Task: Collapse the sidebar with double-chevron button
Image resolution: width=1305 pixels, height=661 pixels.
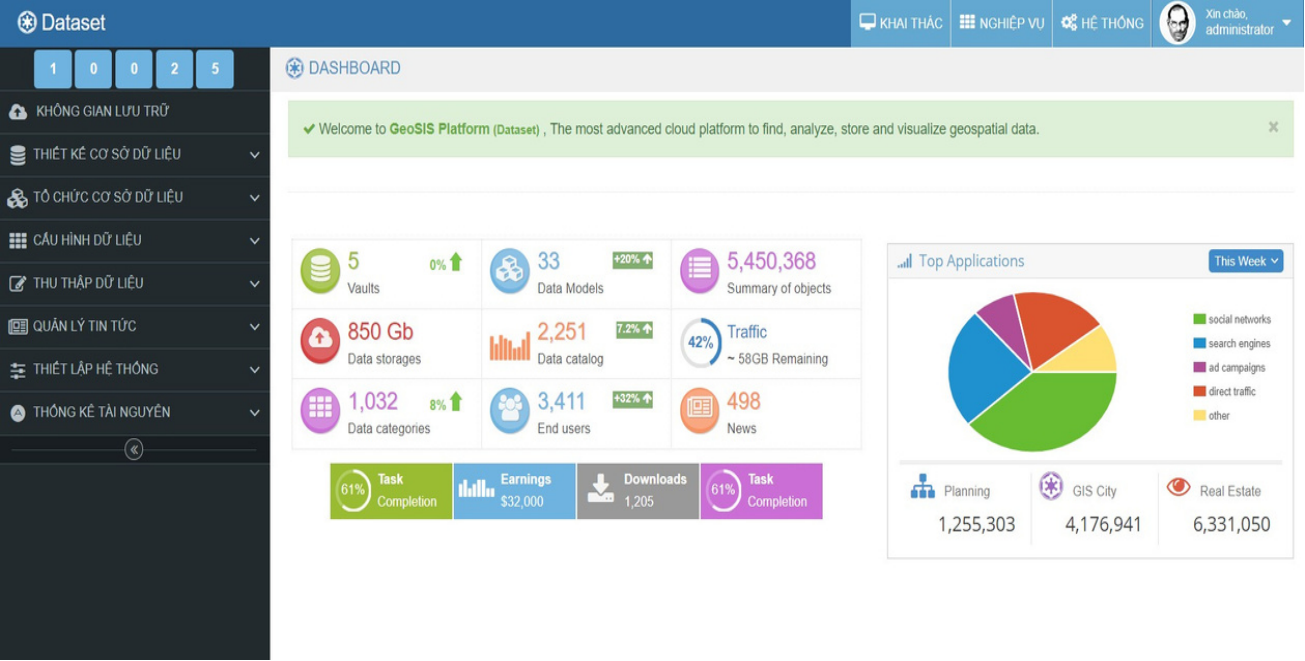Action: 134,450
